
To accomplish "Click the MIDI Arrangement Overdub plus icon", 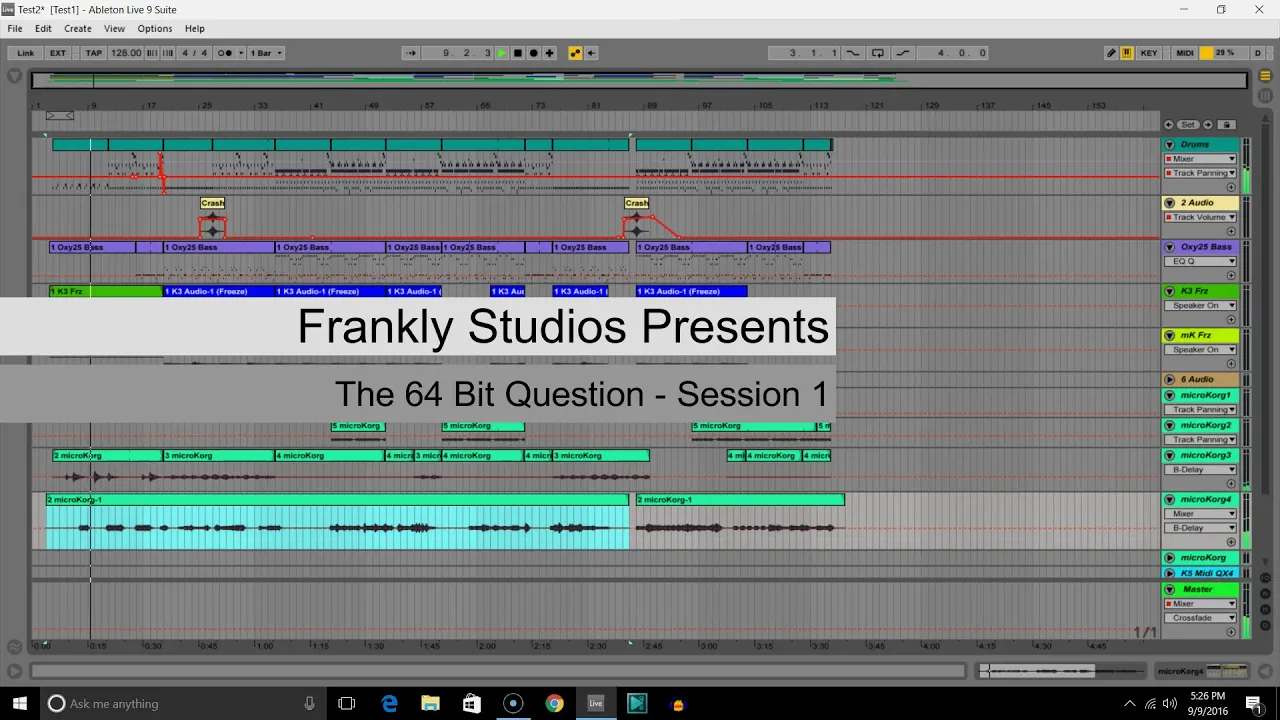I will coord(549,53).
